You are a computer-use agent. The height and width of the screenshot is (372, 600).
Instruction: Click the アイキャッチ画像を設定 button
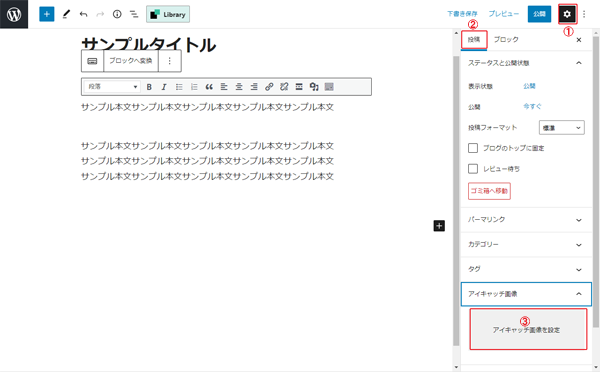point(528,329)
